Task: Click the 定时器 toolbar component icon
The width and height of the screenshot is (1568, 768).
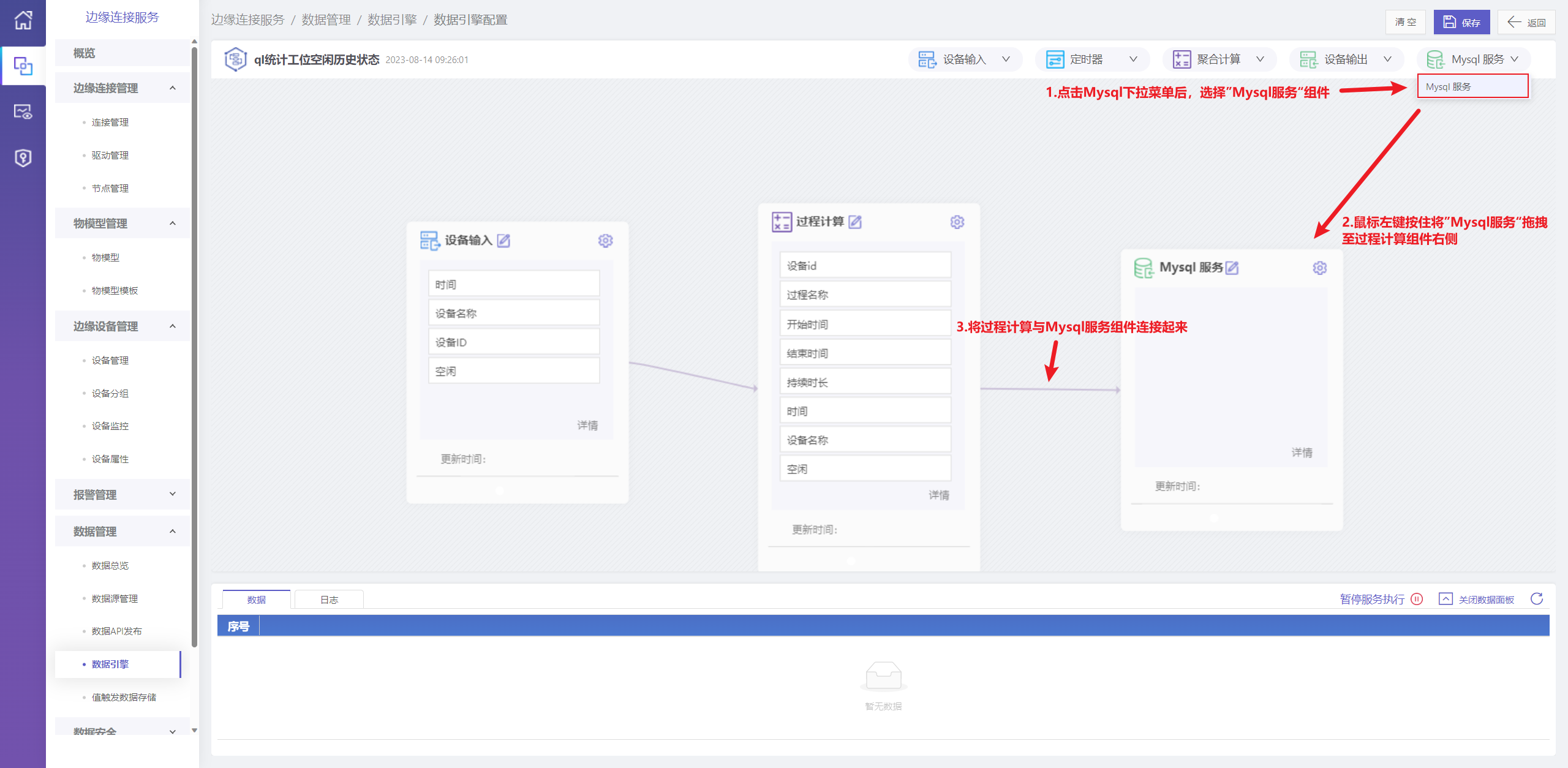Action: pos(1055,59)
